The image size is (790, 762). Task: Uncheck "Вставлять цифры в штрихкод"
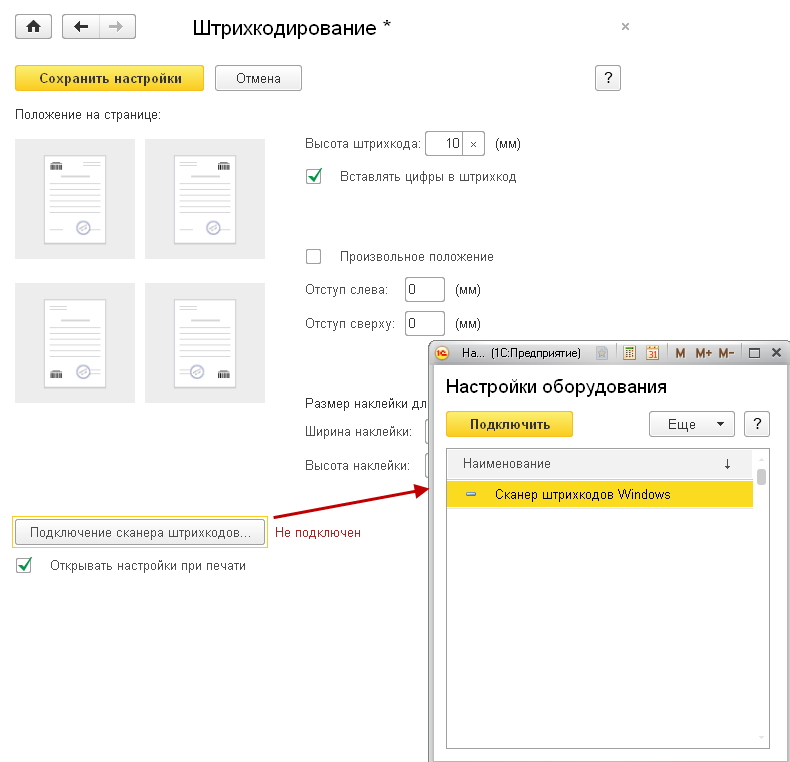click(314, 177)
